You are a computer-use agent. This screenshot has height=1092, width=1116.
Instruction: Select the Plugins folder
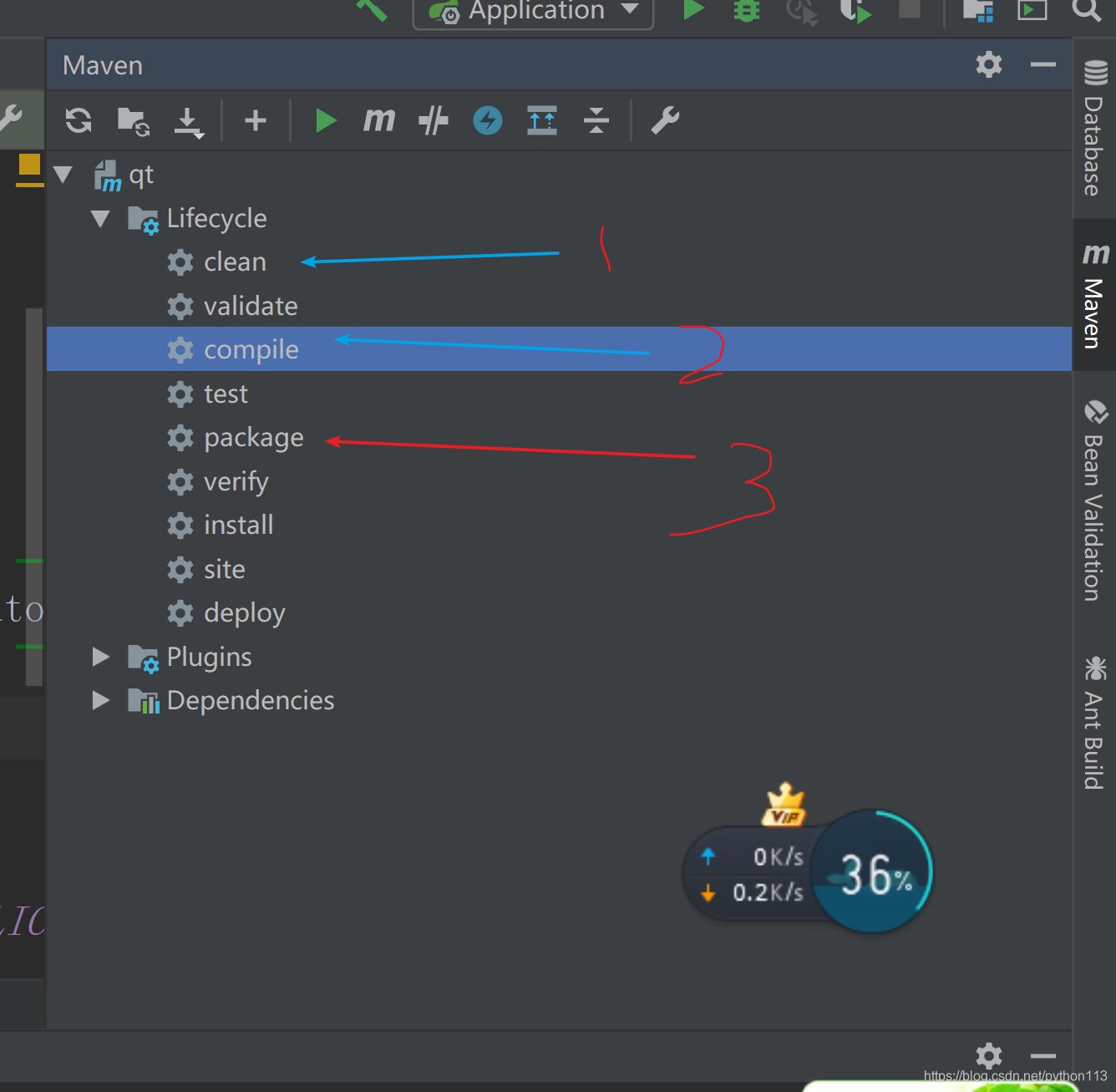coord(189,658)
